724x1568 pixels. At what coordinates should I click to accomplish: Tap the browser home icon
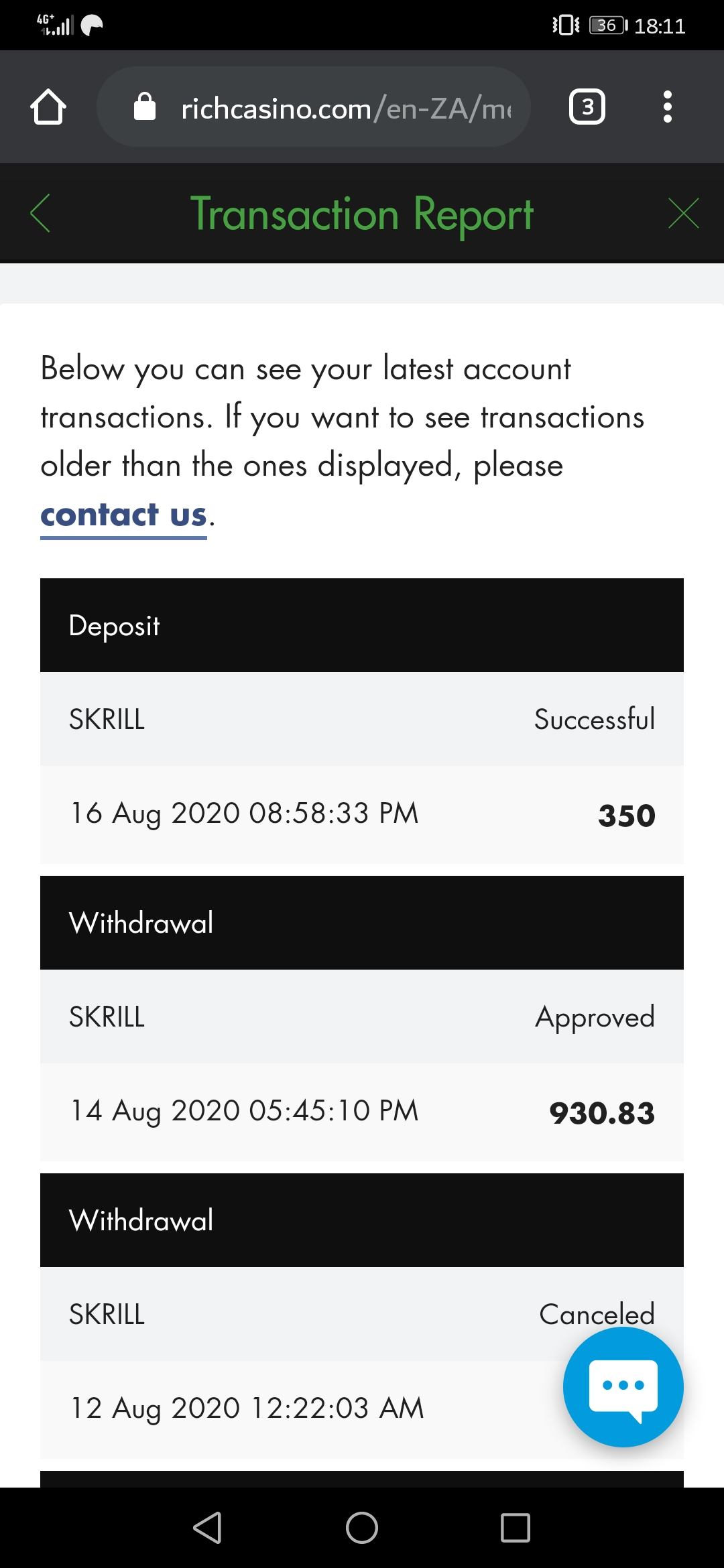click(x=48, y=107)
